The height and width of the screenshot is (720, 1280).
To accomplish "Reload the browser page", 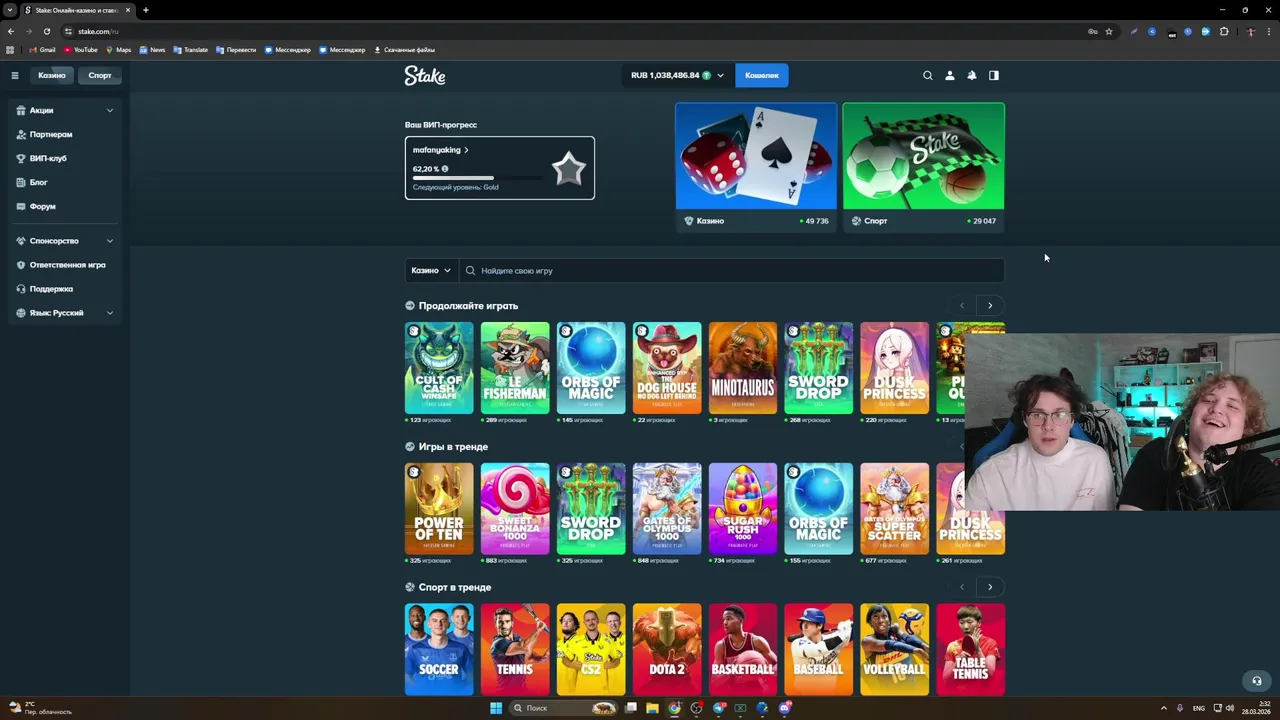I will [x=47, y=31].
